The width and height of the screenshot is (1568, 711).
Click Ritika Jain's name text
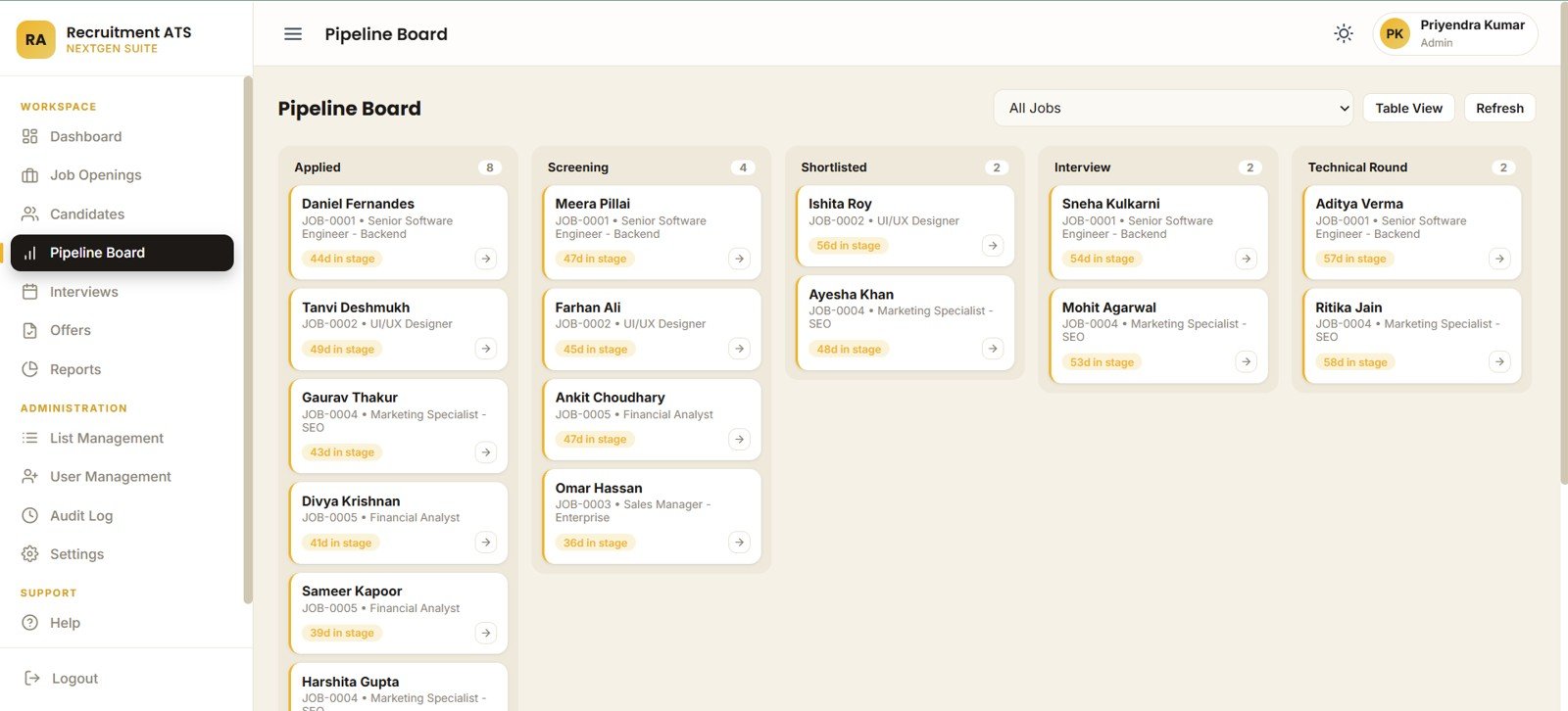coord(1348,308)
